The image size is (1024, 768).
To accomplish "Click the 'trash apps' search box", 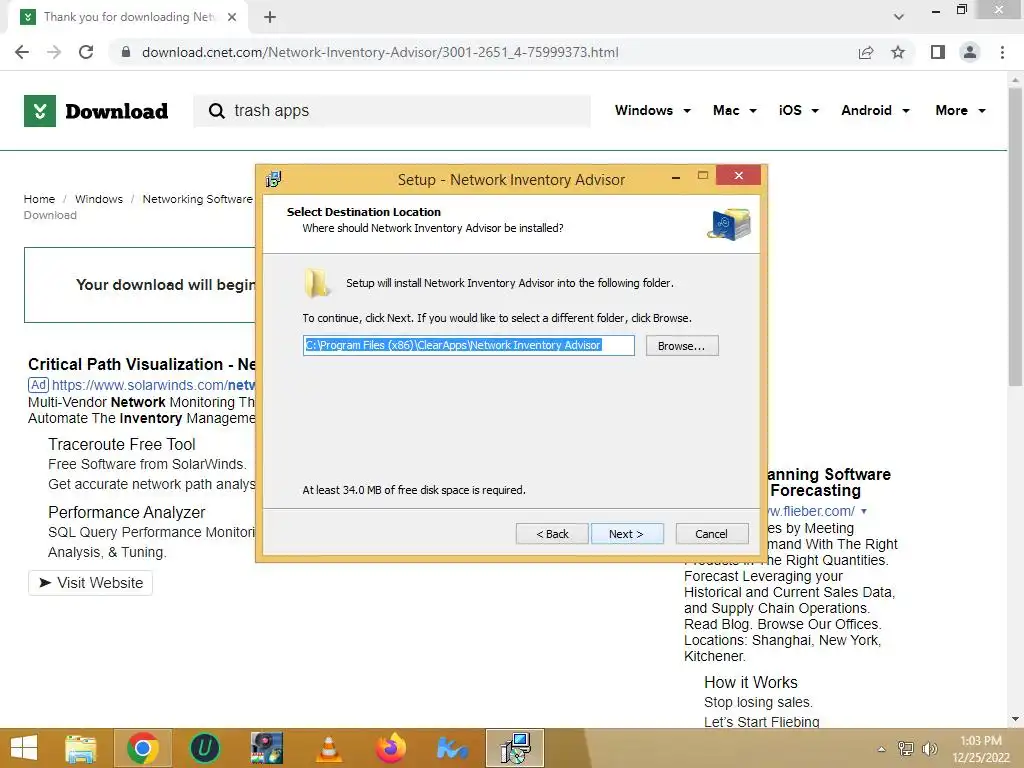I will point(392,111).
